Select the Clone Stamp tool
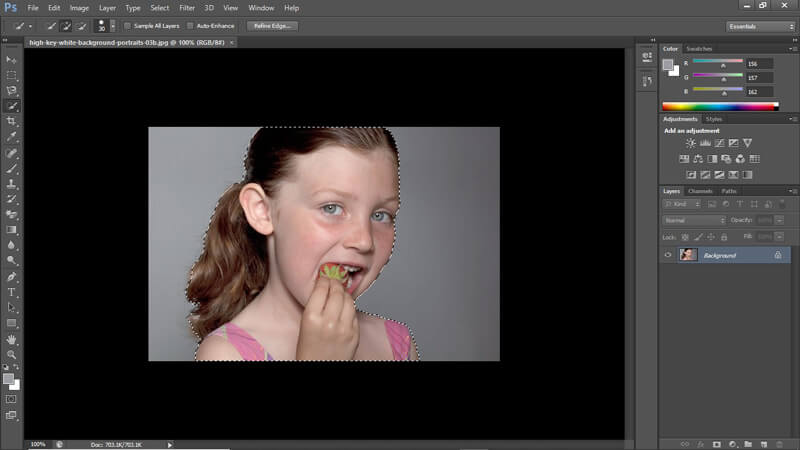 coord(11,184)
